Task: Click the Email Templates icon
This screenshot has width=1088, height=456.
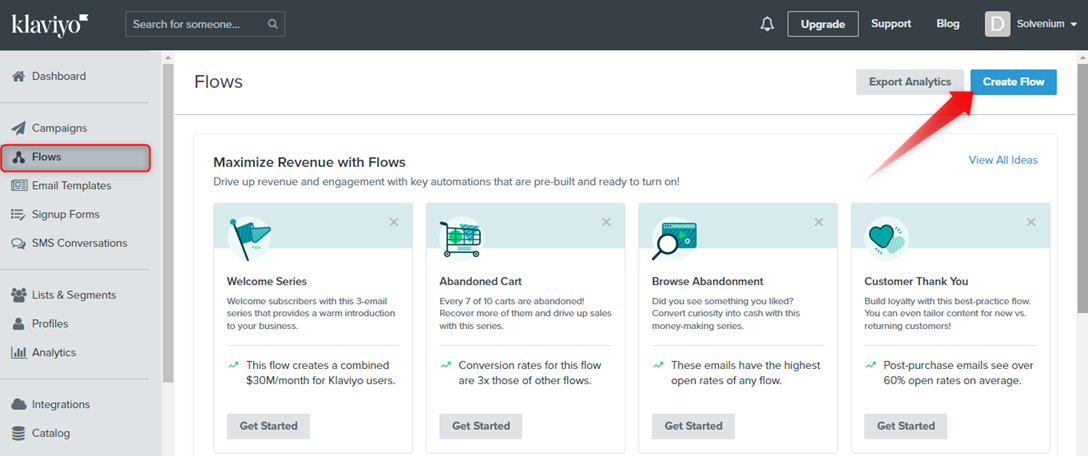Action: pyautogui.click(x=19, y=186)
